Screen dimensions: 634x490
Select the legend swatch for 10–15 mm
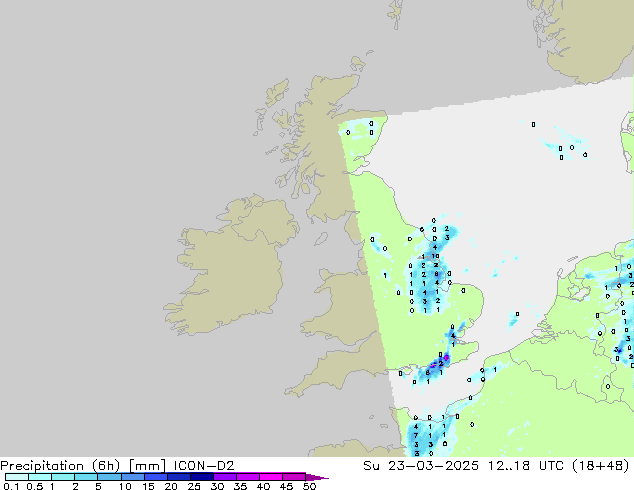coord(133,477)
